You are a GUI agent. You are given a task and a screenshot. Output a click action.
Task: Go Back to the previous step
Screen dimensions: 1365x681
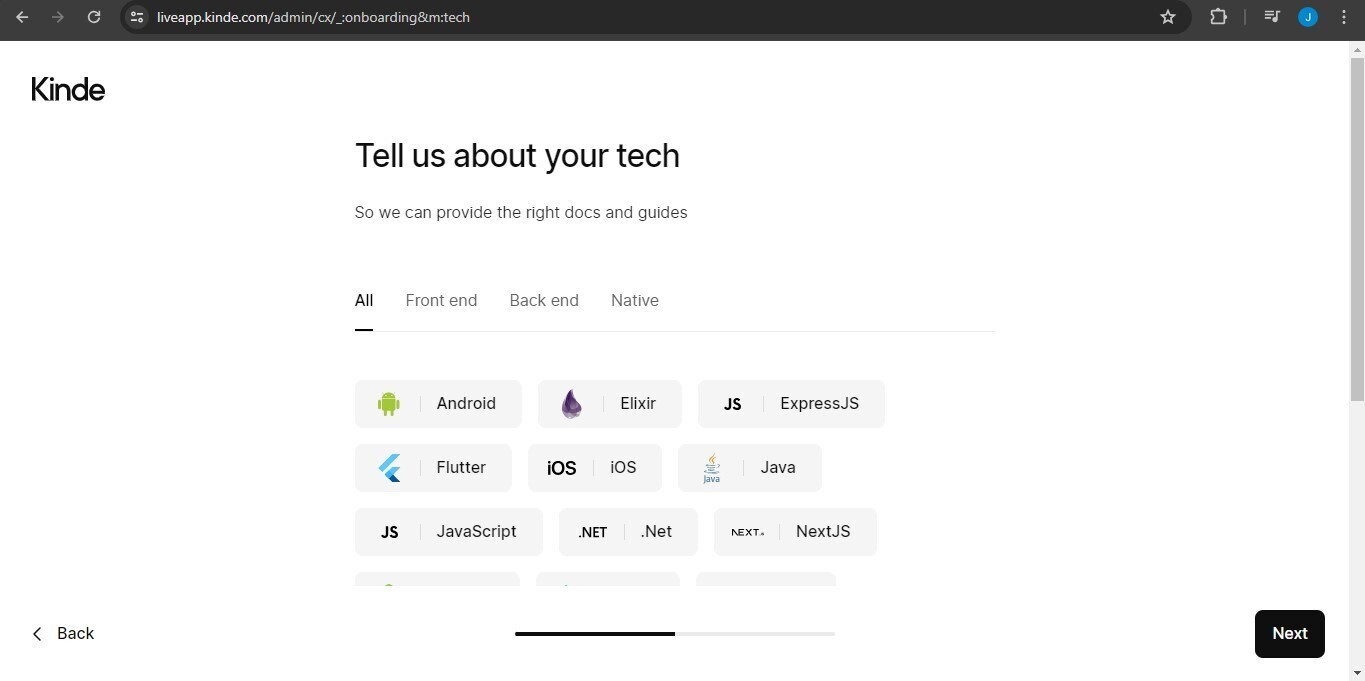click(x=63, y=633)
